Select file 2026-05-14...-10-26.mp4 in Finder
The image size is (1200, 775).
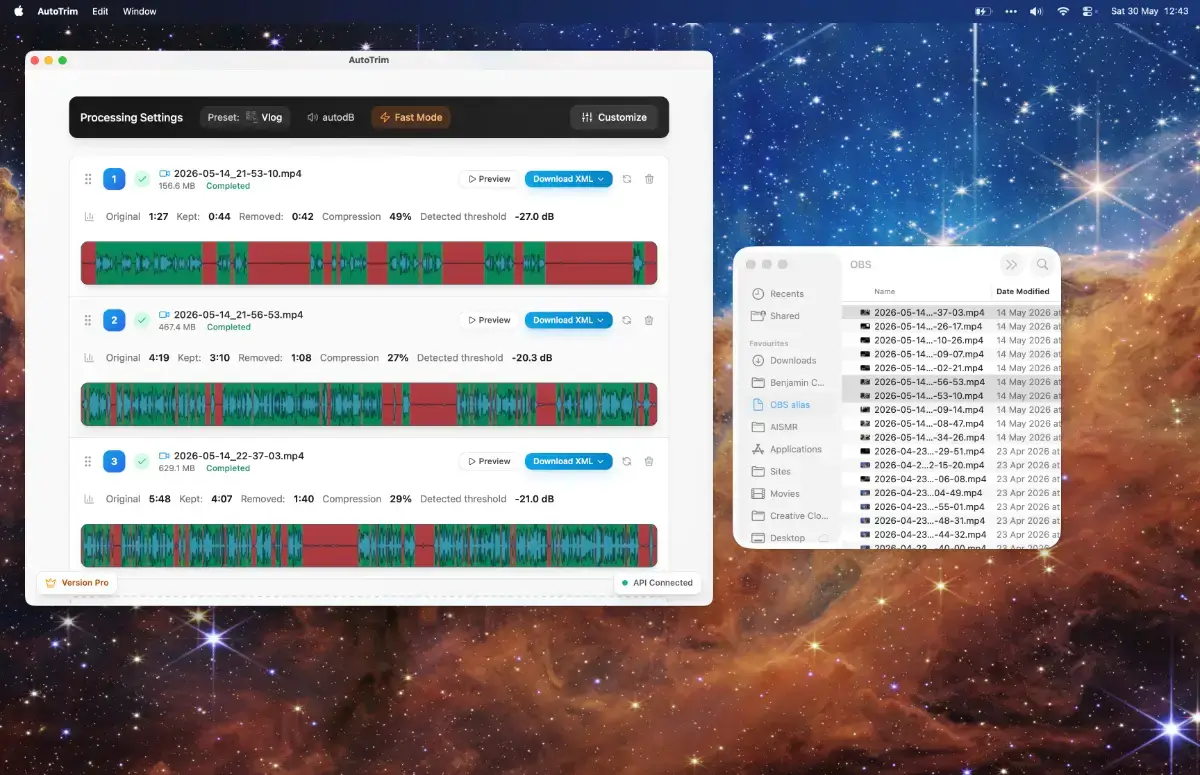pos(952,340)
